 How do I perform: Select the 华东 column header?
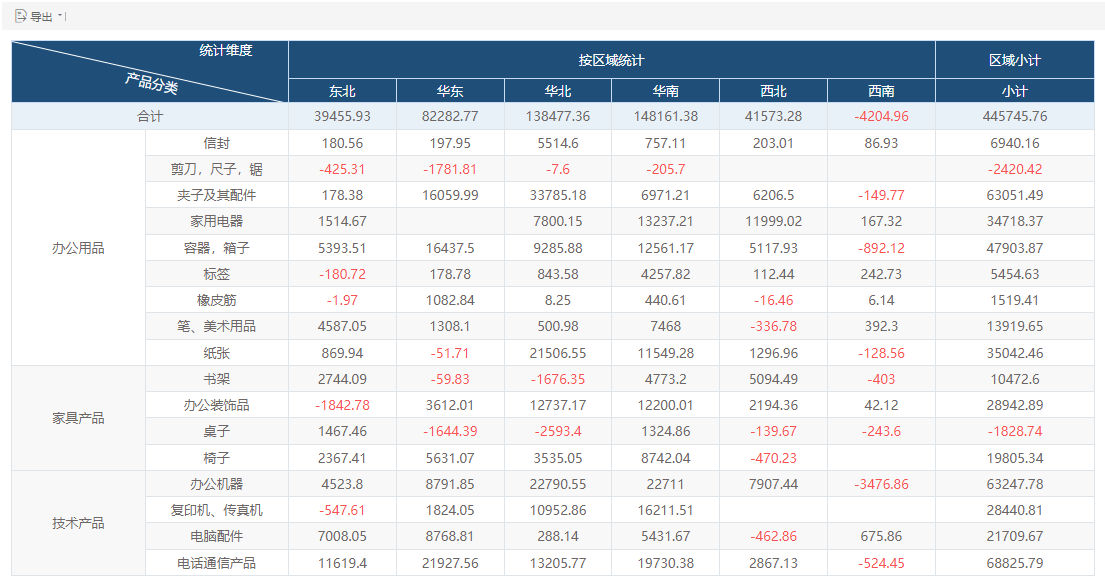(x=450, y=91)
